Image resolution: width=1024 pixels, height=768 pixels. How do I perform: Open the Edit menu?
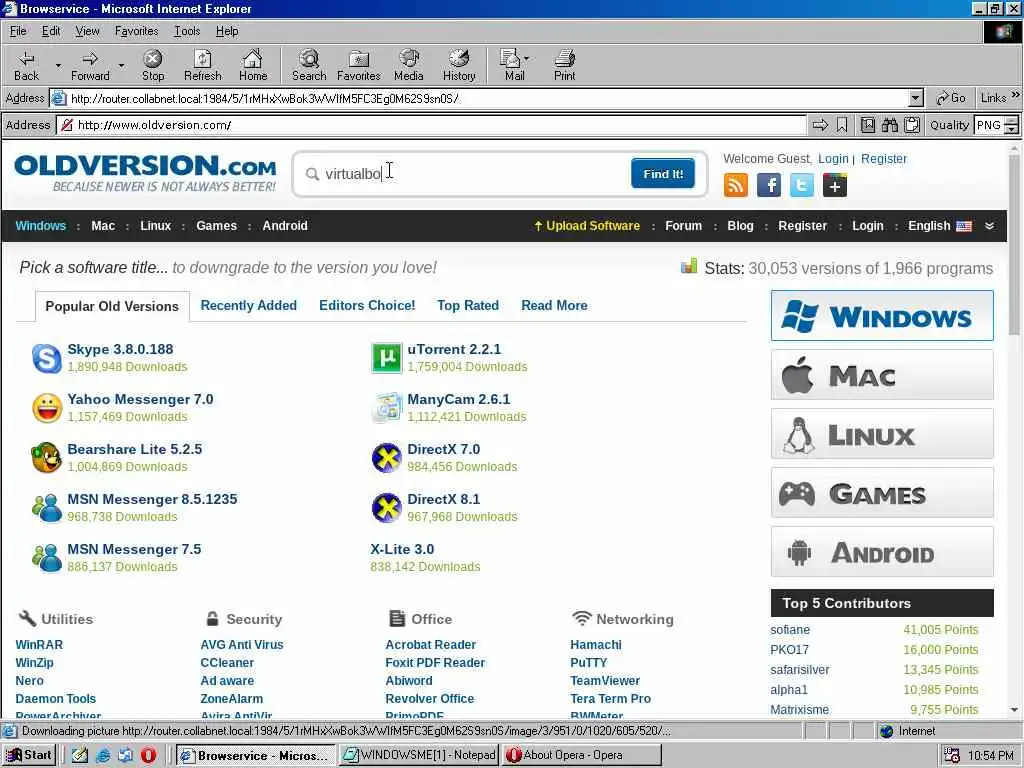tap(51, 31)
